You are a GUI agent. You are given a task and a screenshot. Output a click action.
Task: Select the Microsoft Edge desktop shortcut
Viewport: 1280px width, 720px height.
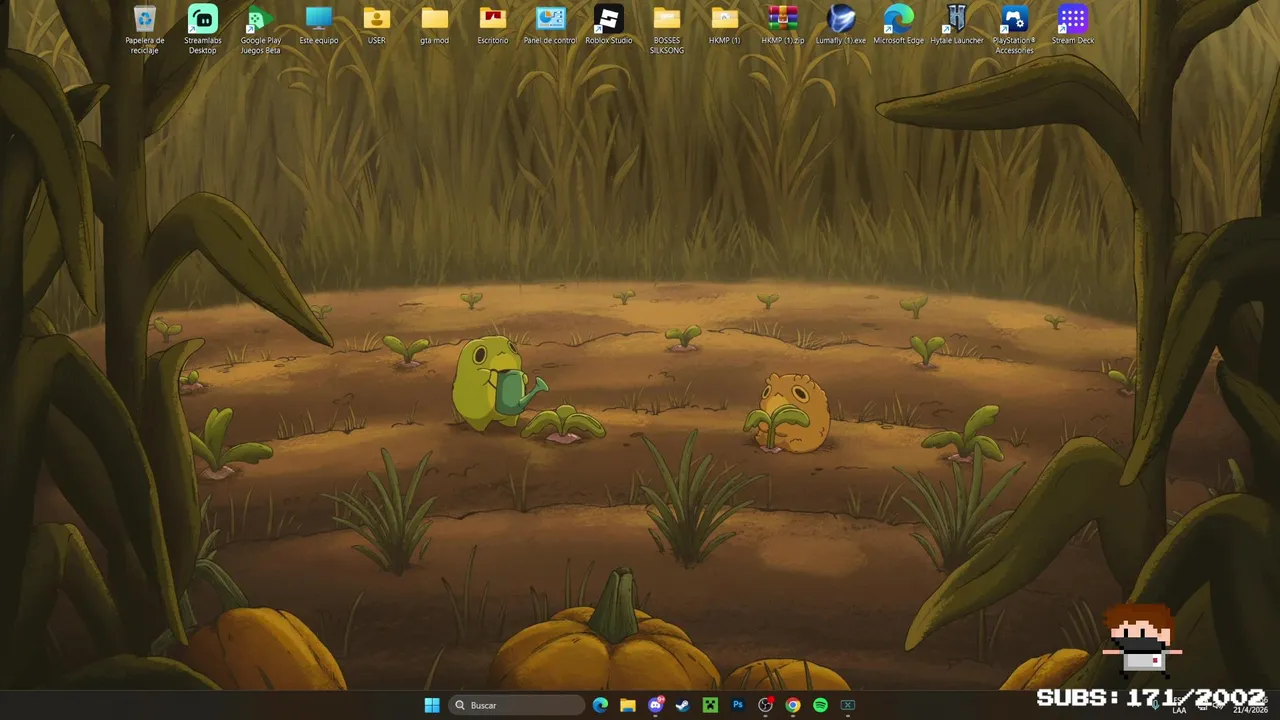898,25
